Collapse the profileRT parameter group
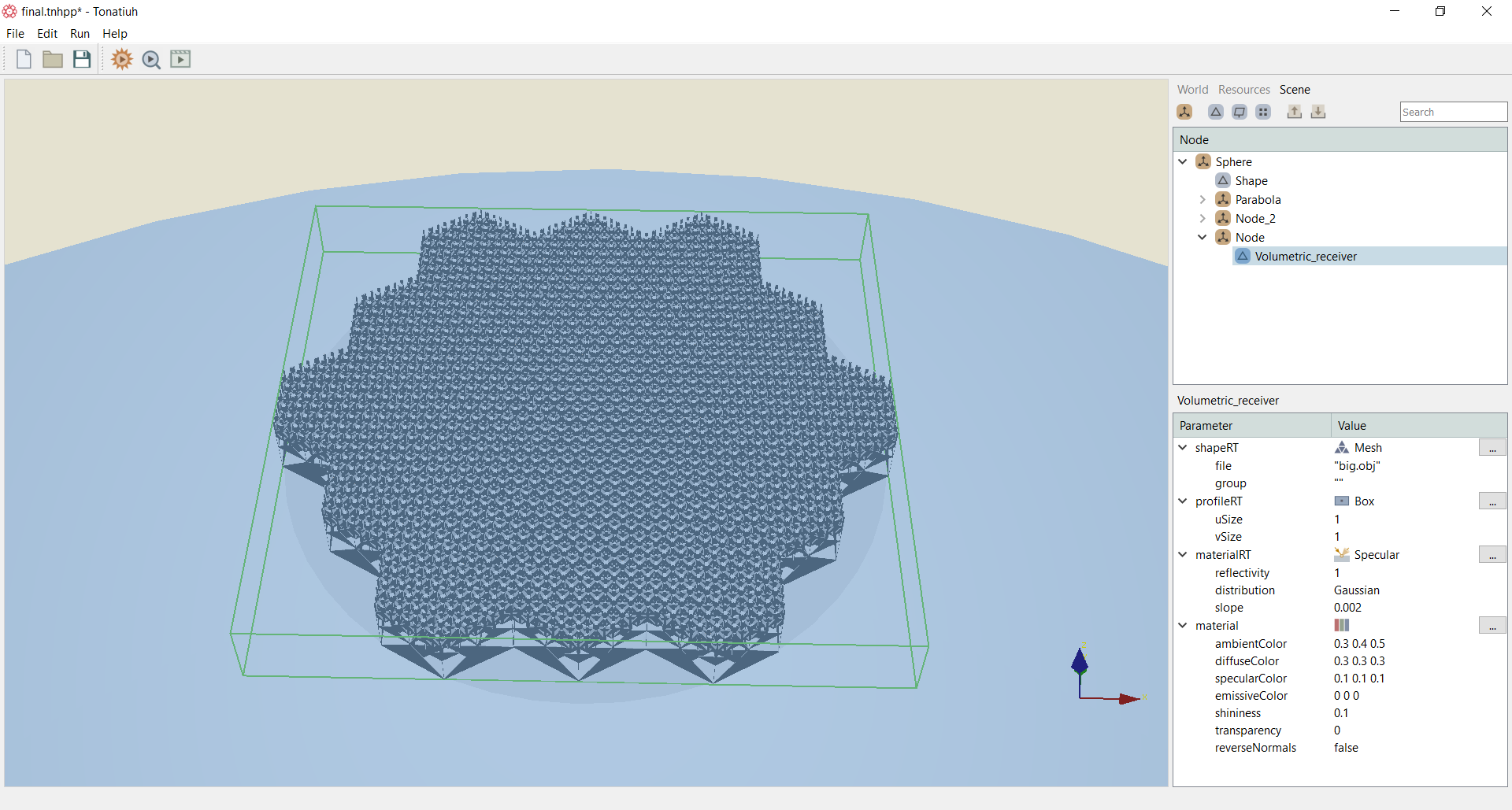Image resolution: width=1512 pixels, height=810 pixels. point(1183,501)
